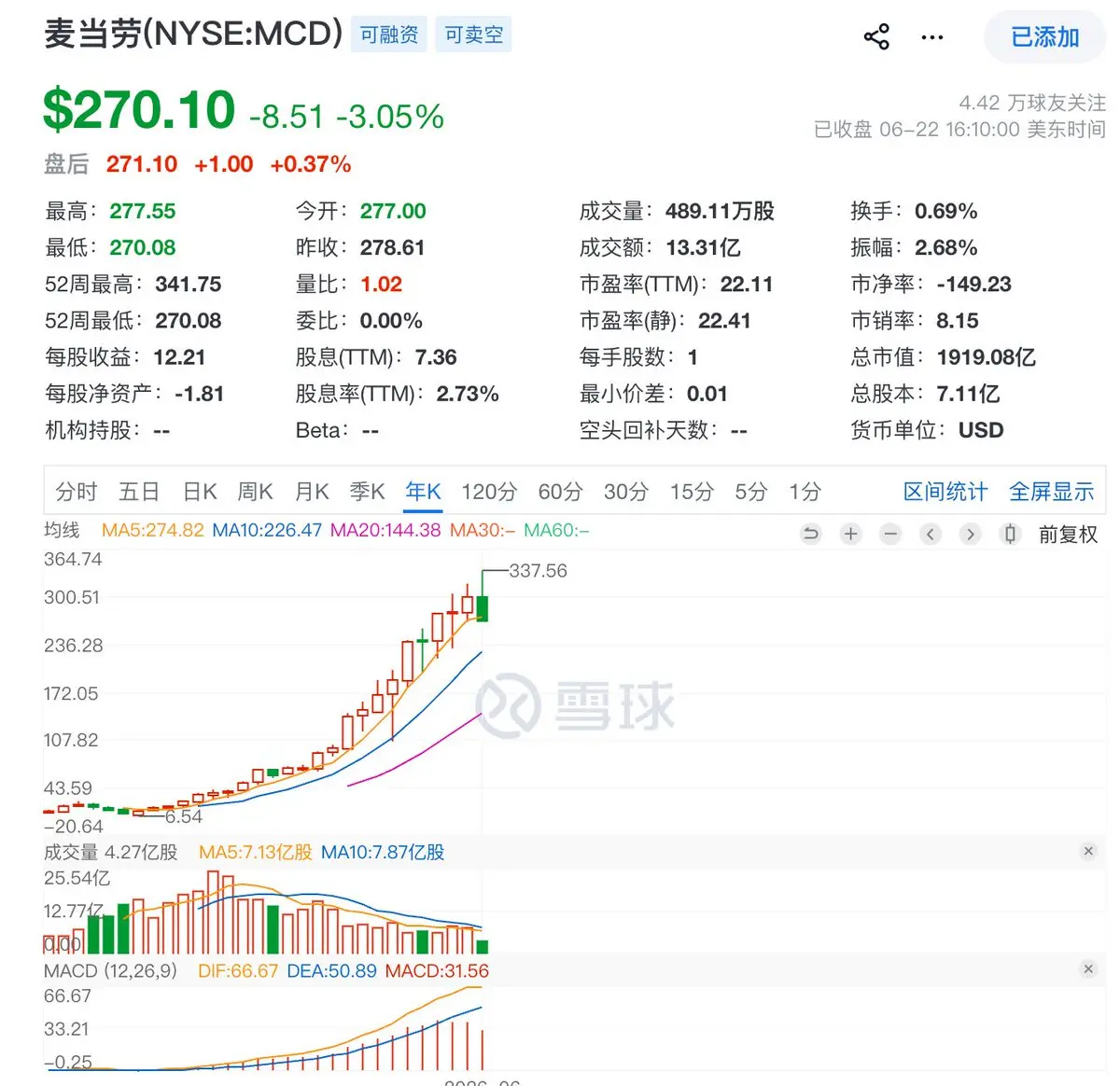Click the MA60 moving average label
The height and width of the screenshot is (1086, 1120).
(556, 530)
